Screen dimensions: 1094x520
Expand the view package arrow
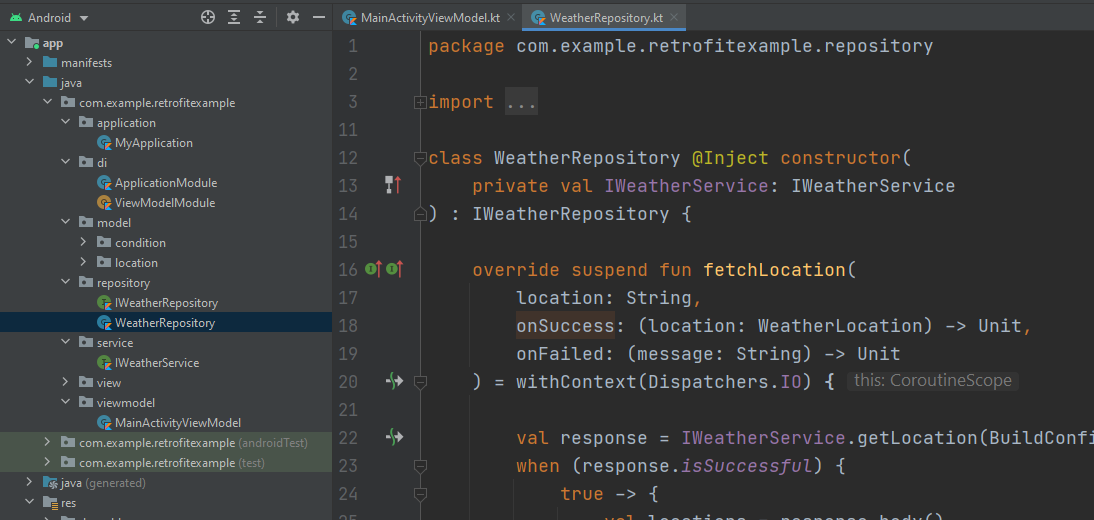(x=66, y=382)
